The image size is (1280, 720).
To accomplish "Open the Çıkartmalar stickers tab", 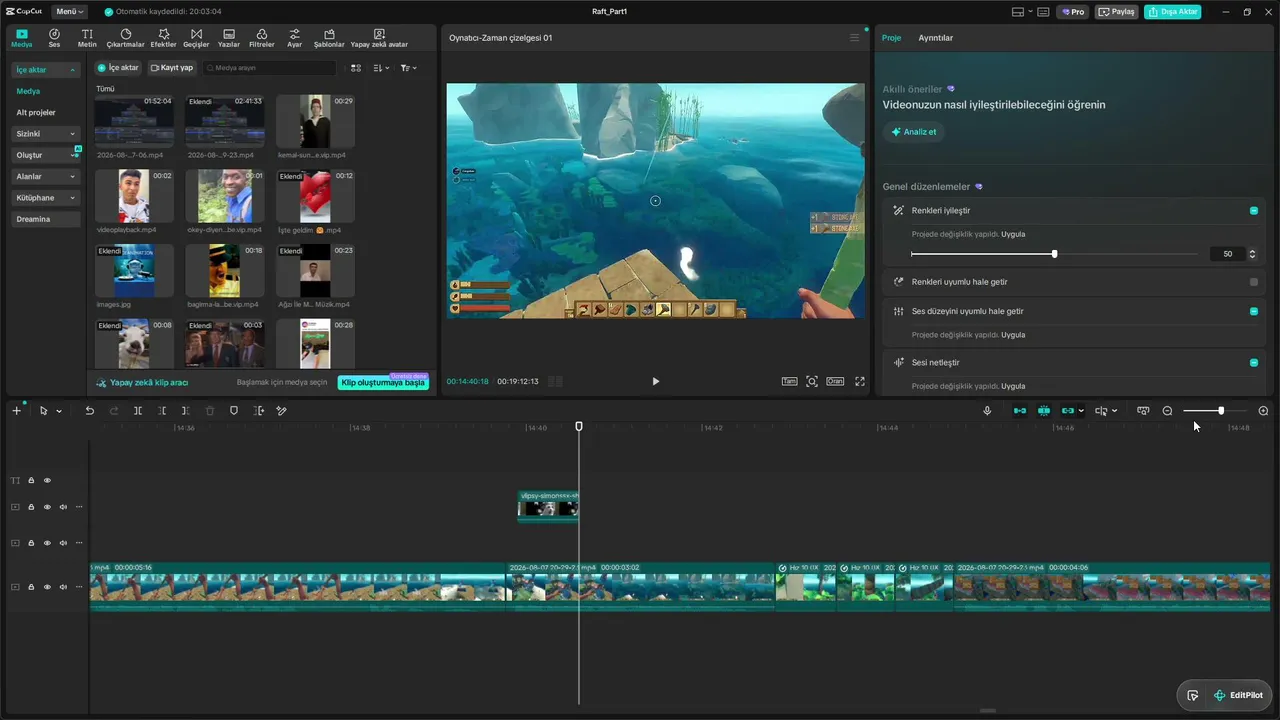I will (125, 38).
